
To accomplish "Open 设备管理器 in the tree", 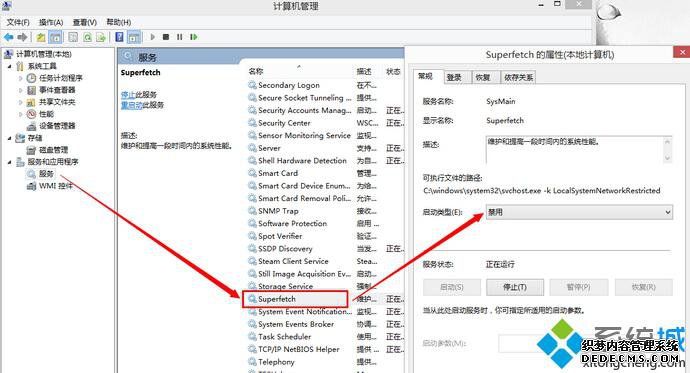I will click(57, 126).
